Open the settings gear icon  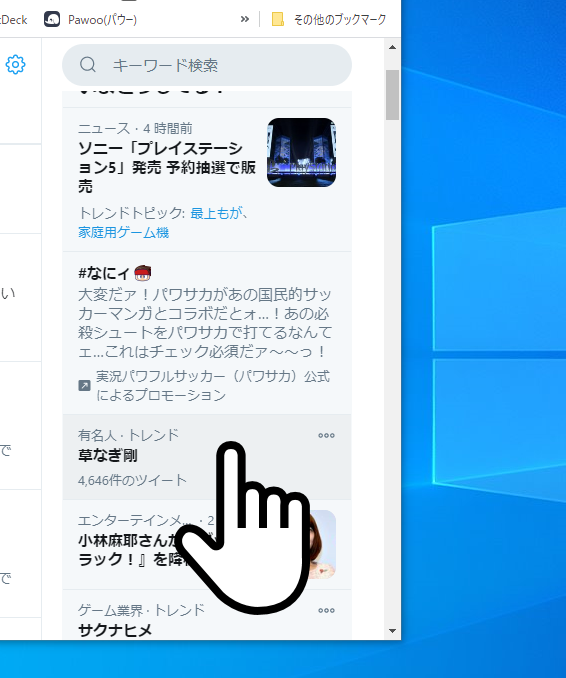[x=16, y=64]
